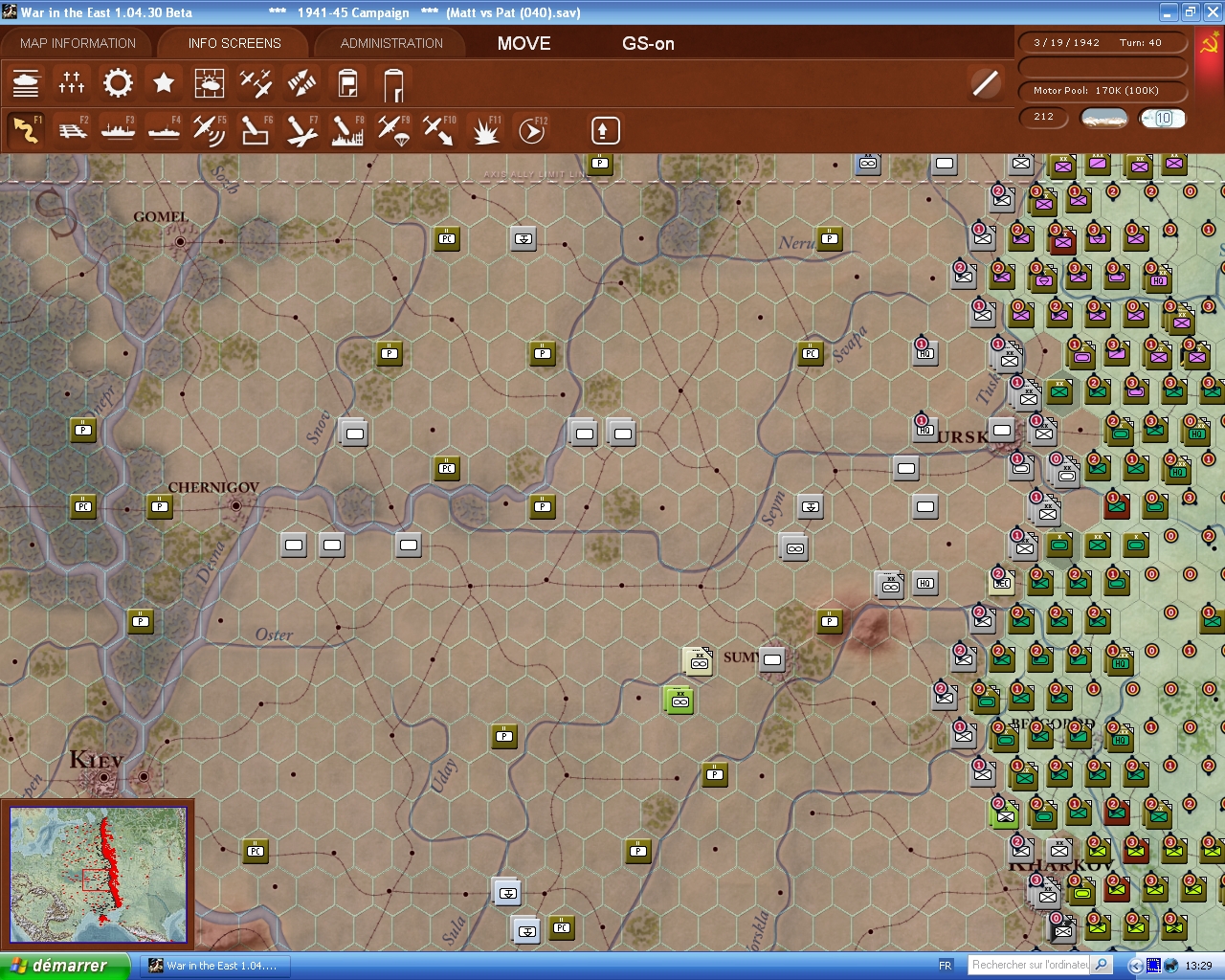Select the F3 naval transport mode
This screenshot has height=980, width=1225.
click(x=118, y=130)
